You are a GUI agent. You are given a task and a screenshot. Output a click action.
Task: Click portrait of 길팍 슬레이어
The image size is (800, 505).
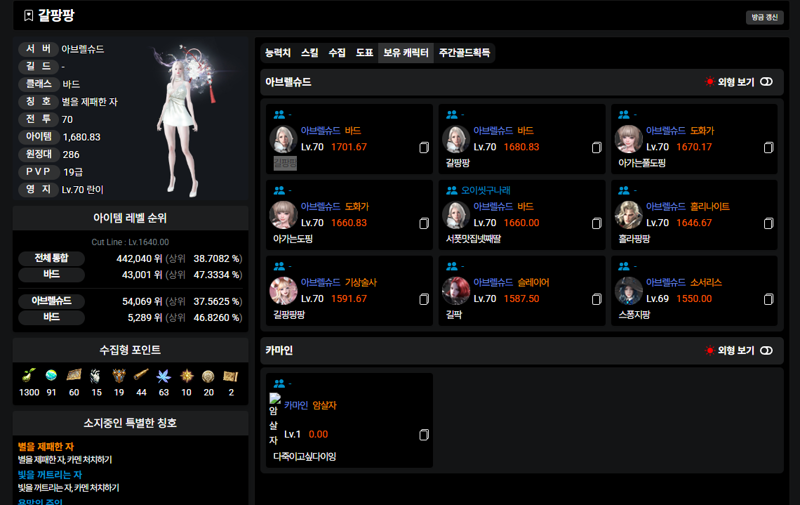pos(456,291)
